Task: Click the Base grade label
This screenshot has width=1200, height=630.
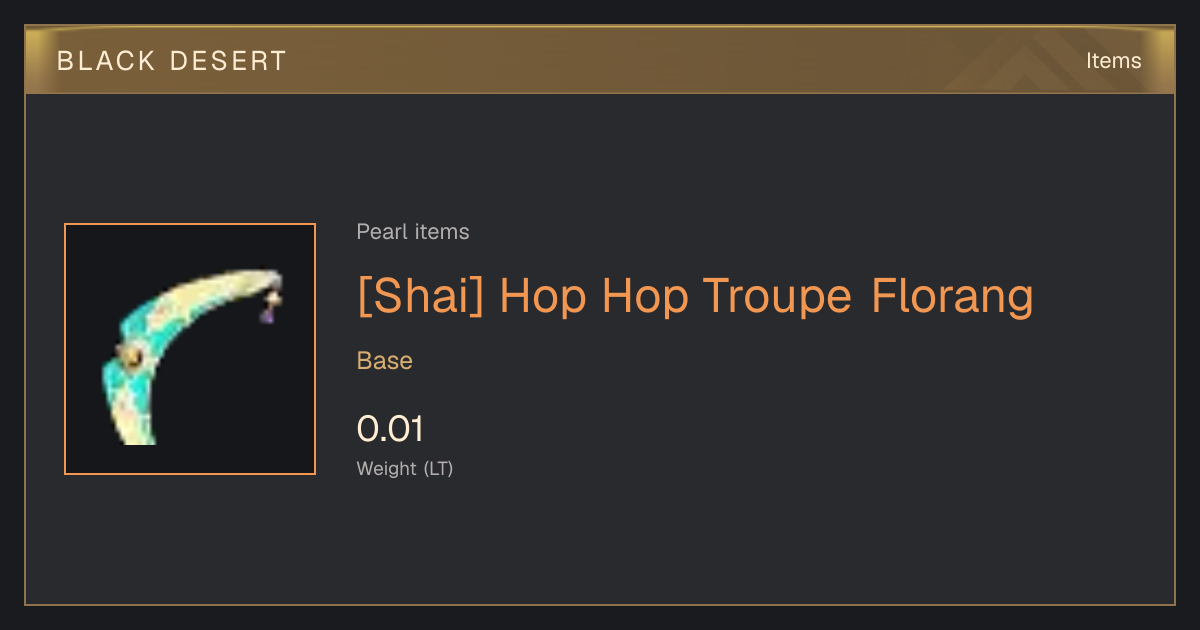Action: tap(385, 361)
